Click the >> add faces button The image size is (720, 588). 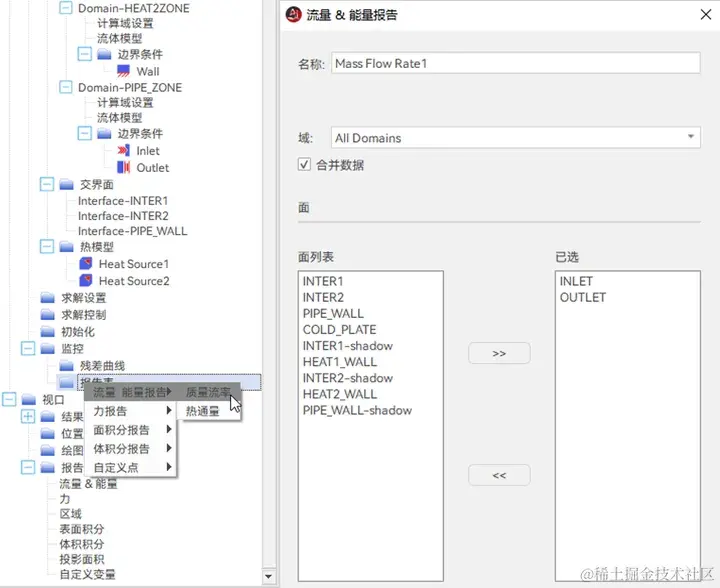point(499,353)
